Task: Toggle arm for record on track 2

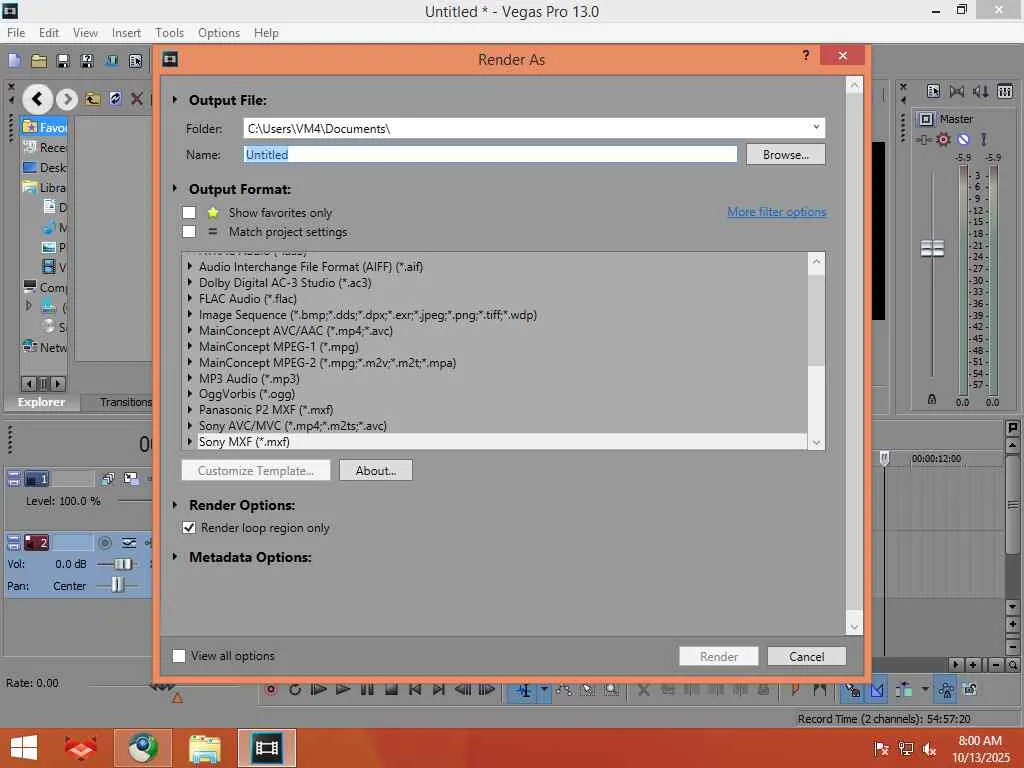Action: pos(104,543)
